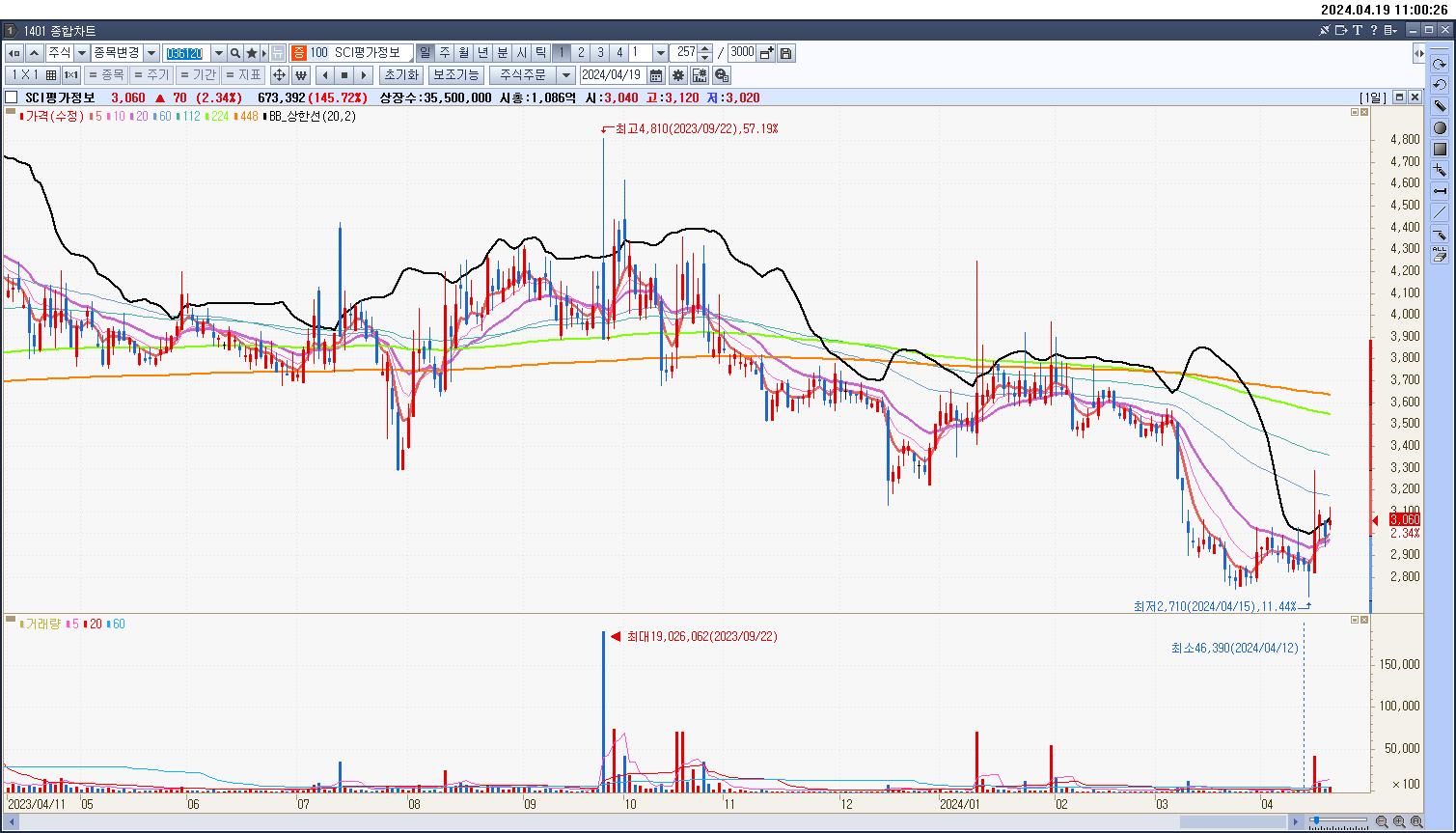Screen dimensions: 1456x833
Task: Click the export arrow icon in title bar
Action: pos(1341,30)
